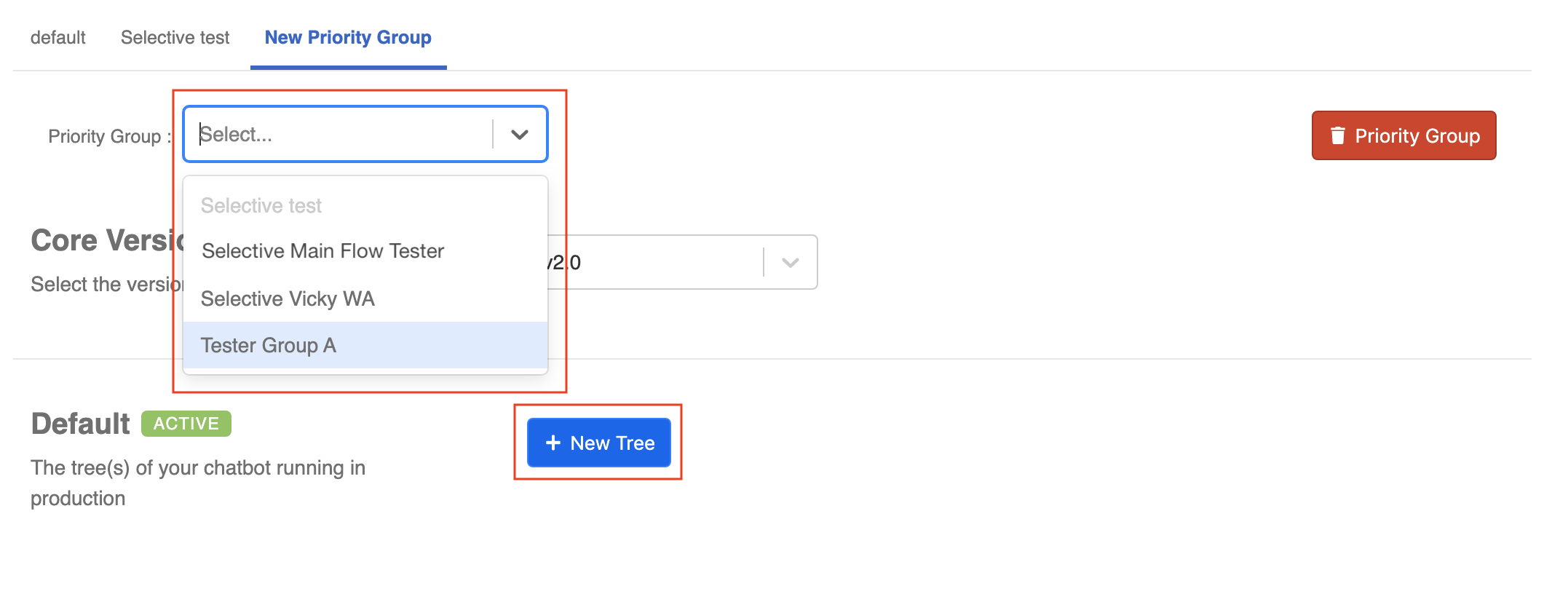
Task: Switch to the default tab
Action: click(x=58, y=37)
